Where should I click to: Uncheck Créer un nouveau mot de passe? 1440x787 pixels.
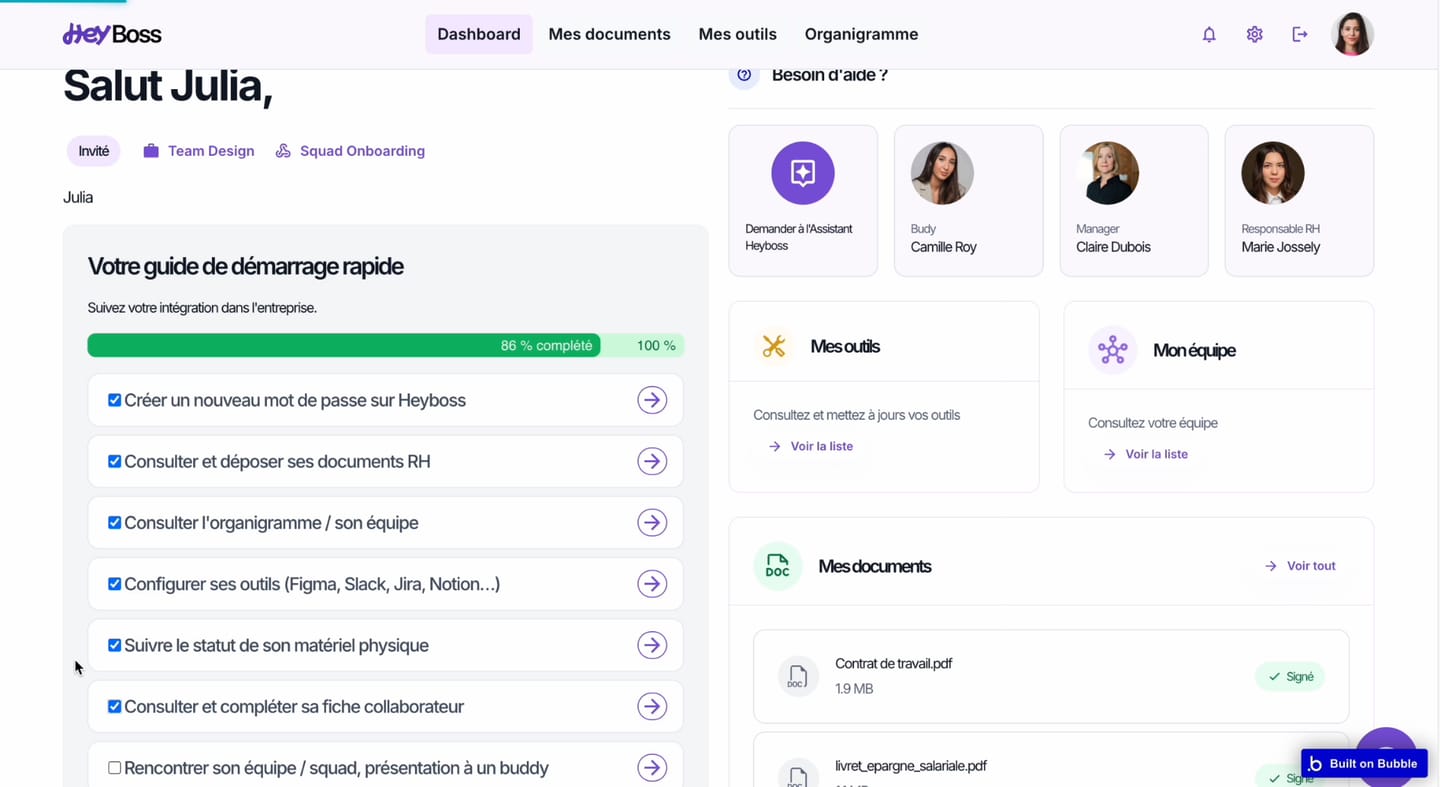click(115, 400)
